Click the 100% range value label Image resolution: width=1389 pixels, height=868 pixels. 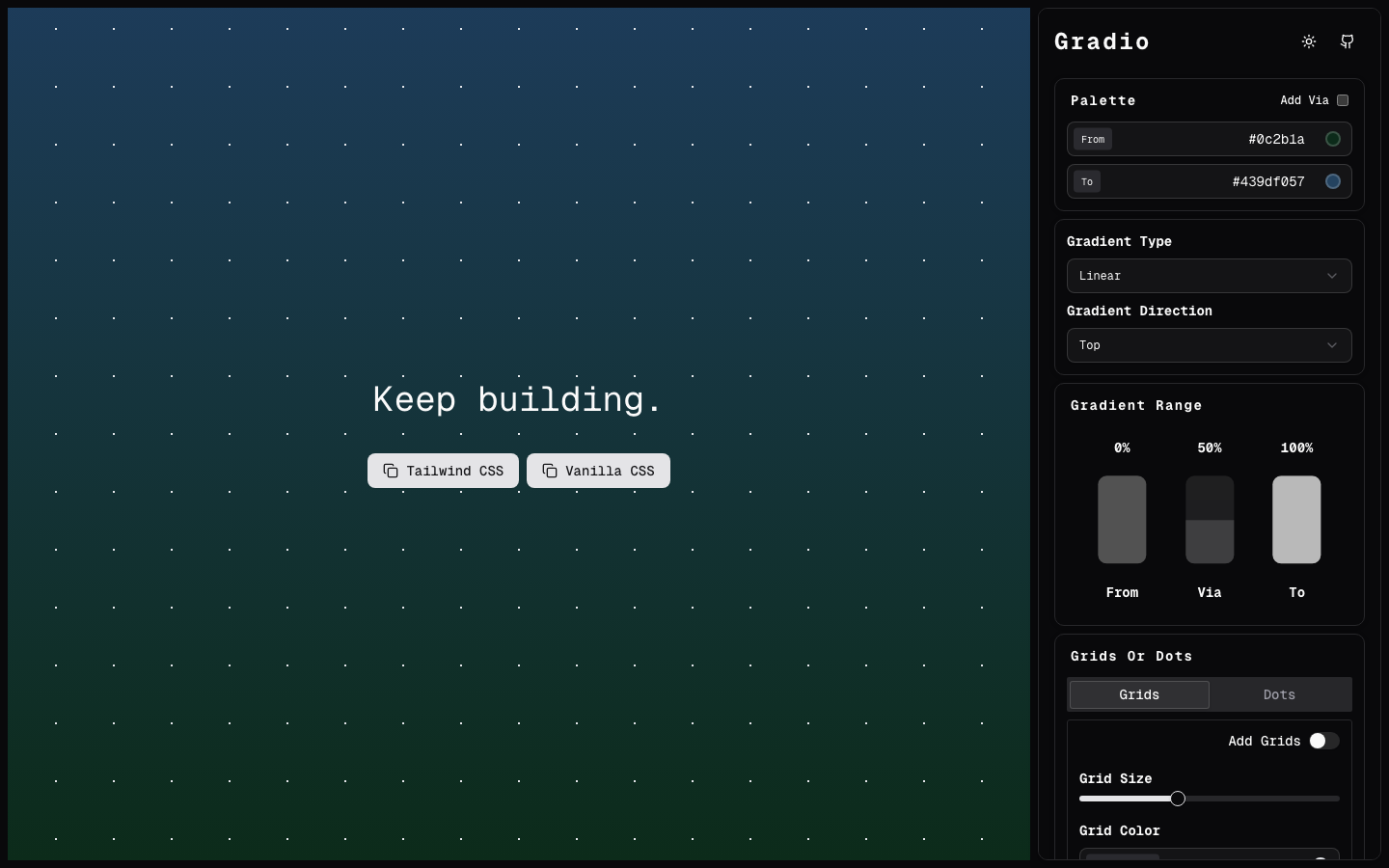coord(1296,448)
